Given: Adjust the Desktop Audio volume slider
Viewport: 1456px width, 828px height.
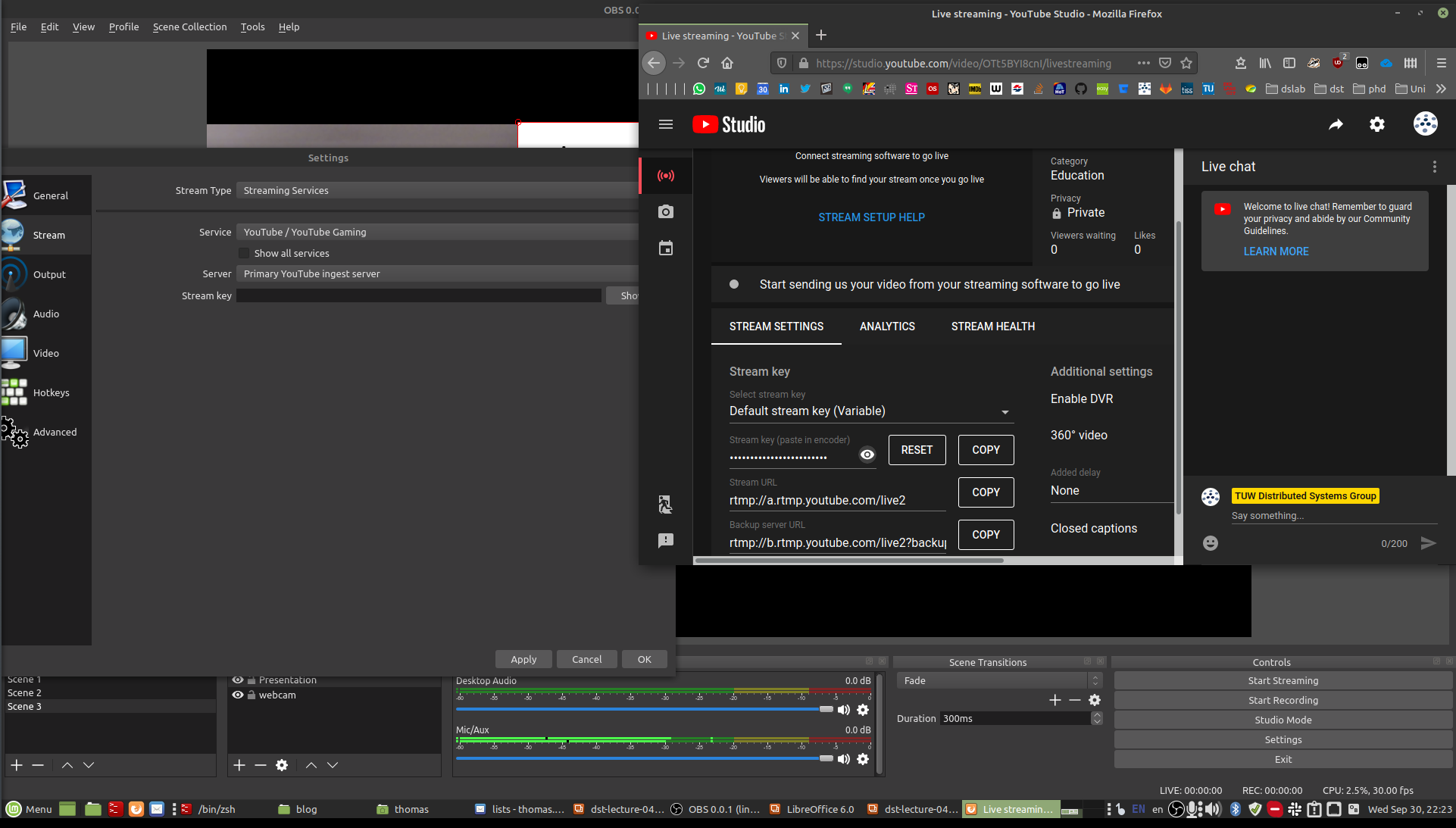Looking at the screenshot, I should point(644,709).
